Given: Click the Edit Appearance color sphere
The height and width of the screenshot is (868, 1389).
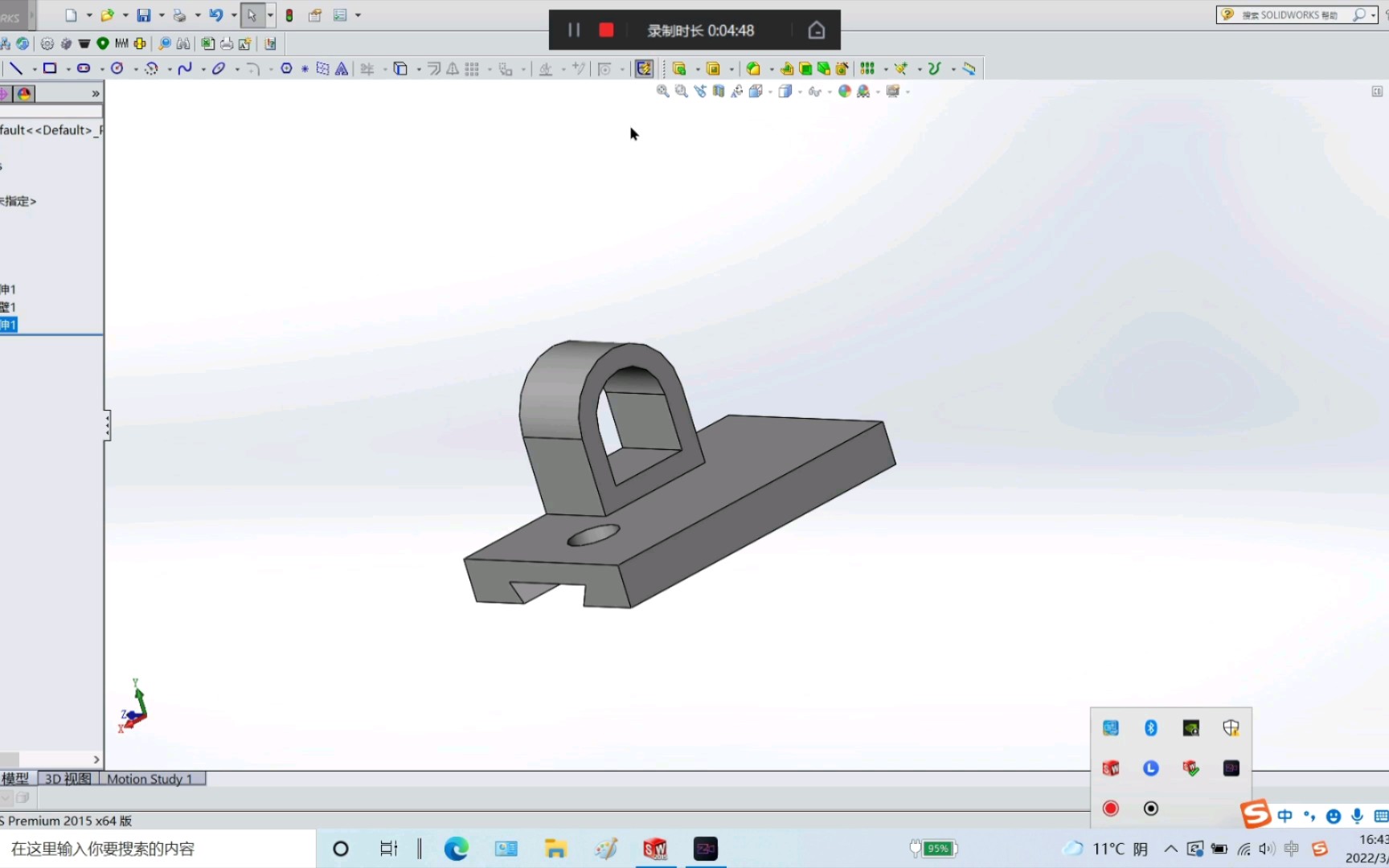Looking at the screenshot, I should pyautogui.click(x=844, y=91).
